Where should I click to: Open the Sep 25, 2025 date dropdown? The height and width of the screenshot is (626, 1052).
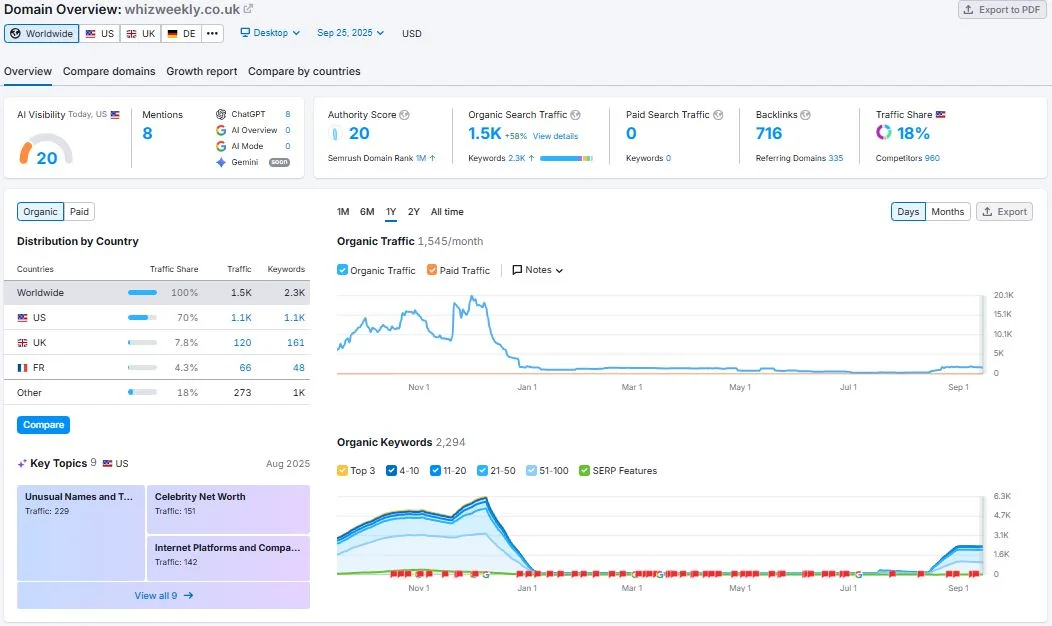point(350,33)
